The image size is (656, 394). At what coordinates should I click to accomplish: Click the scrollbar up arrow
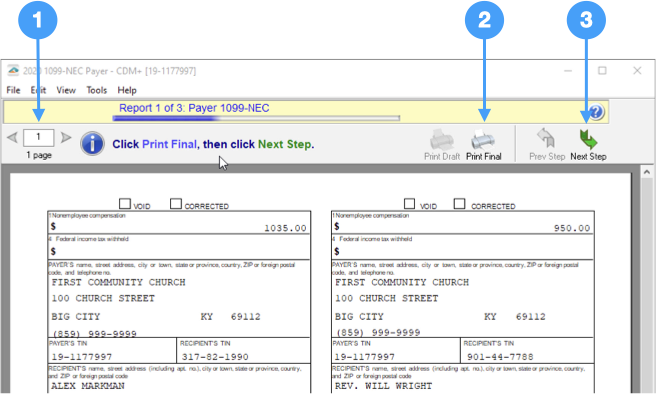point(647,172)
